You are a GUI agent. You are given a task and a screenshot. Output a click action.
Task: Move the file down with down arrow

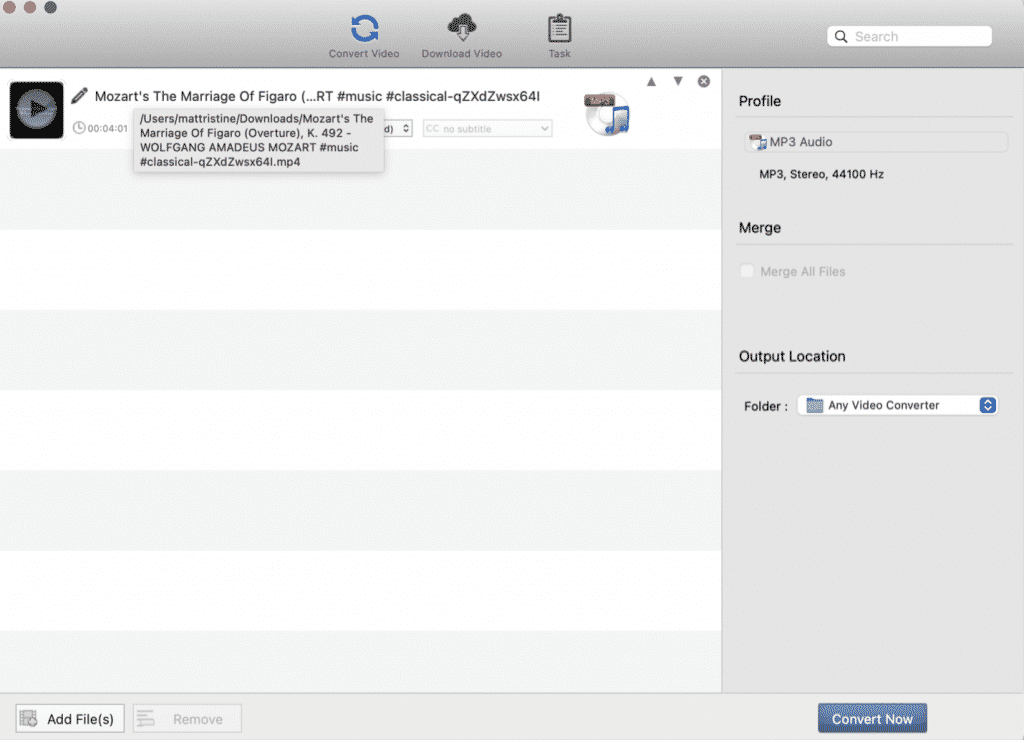coord(678,81)
